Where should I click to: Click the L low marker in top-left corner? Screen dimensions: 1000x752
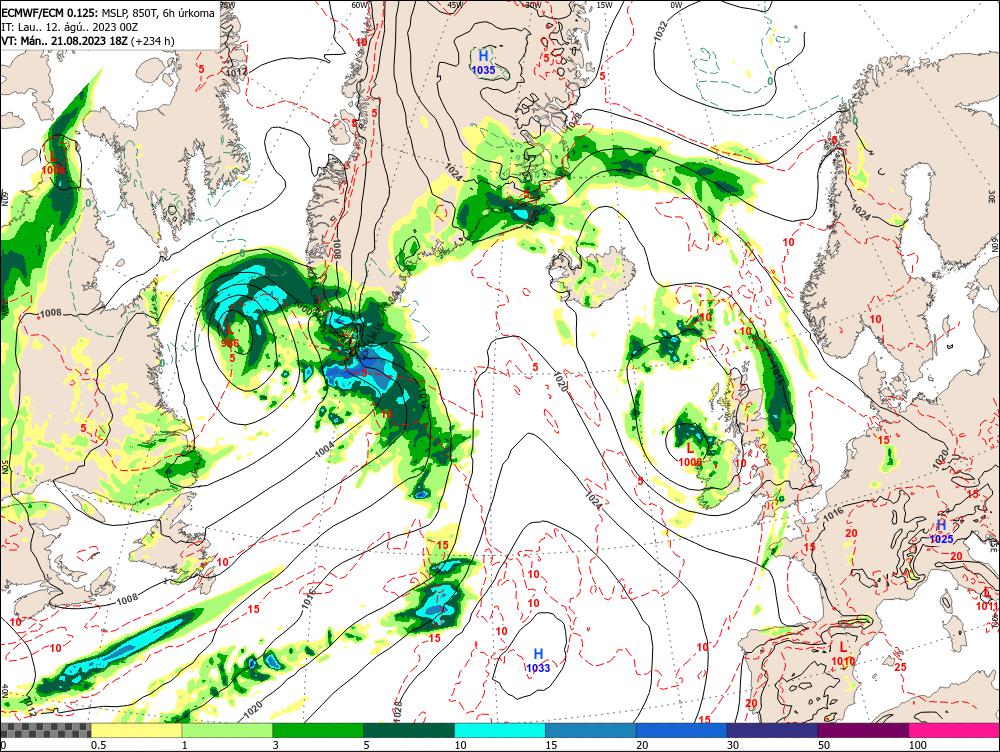pyautogui.click(x=53, y=163)
